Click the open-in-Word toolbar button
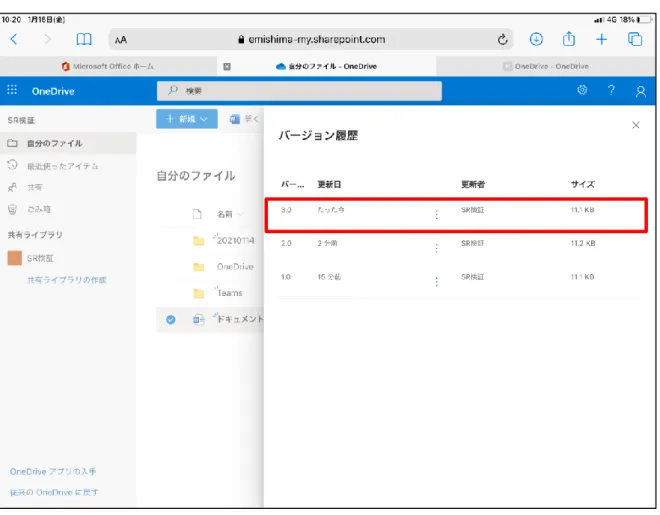The width and height of the screenshot is (660, 515). click(244, 119)
